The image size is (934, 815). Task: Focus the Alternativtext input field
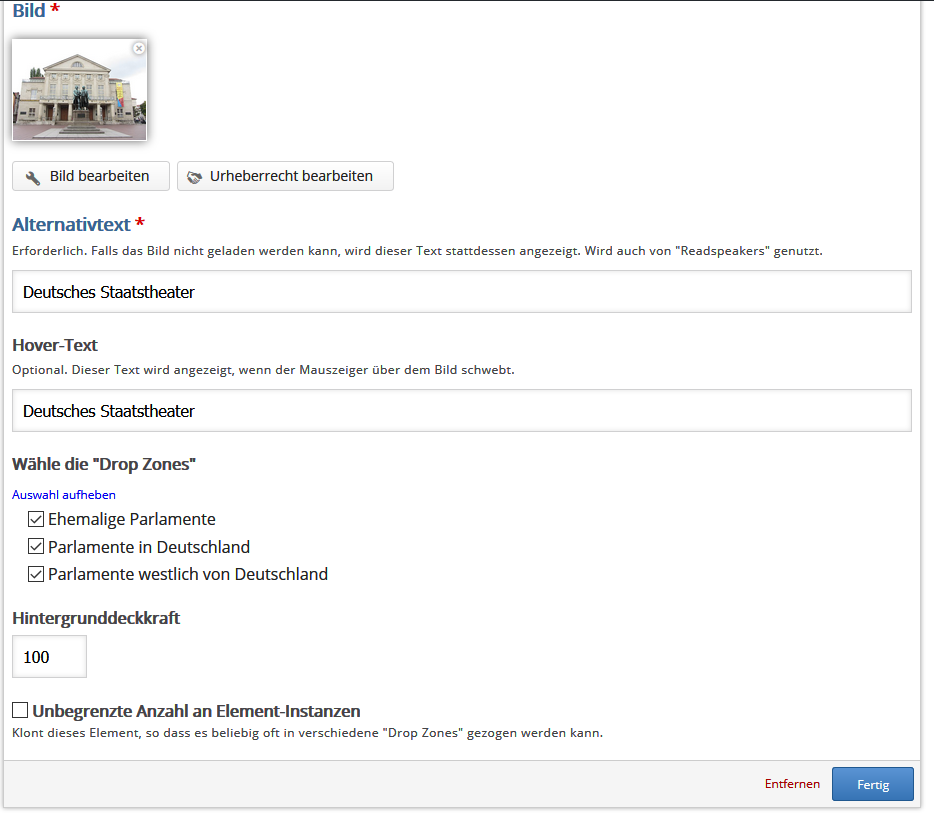[461, 292]
